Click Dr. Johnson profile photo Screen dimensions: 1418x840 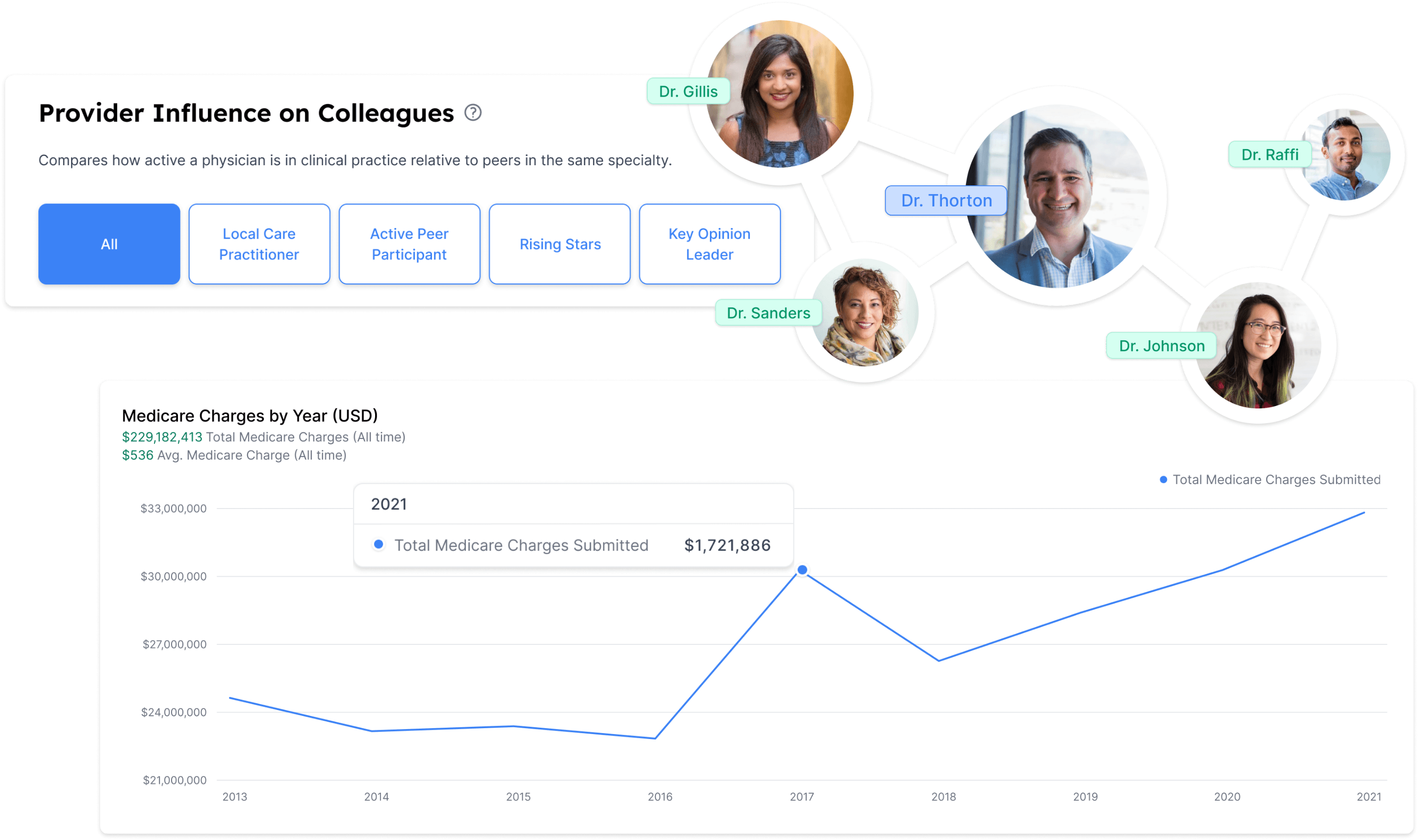click(1259, 346)
